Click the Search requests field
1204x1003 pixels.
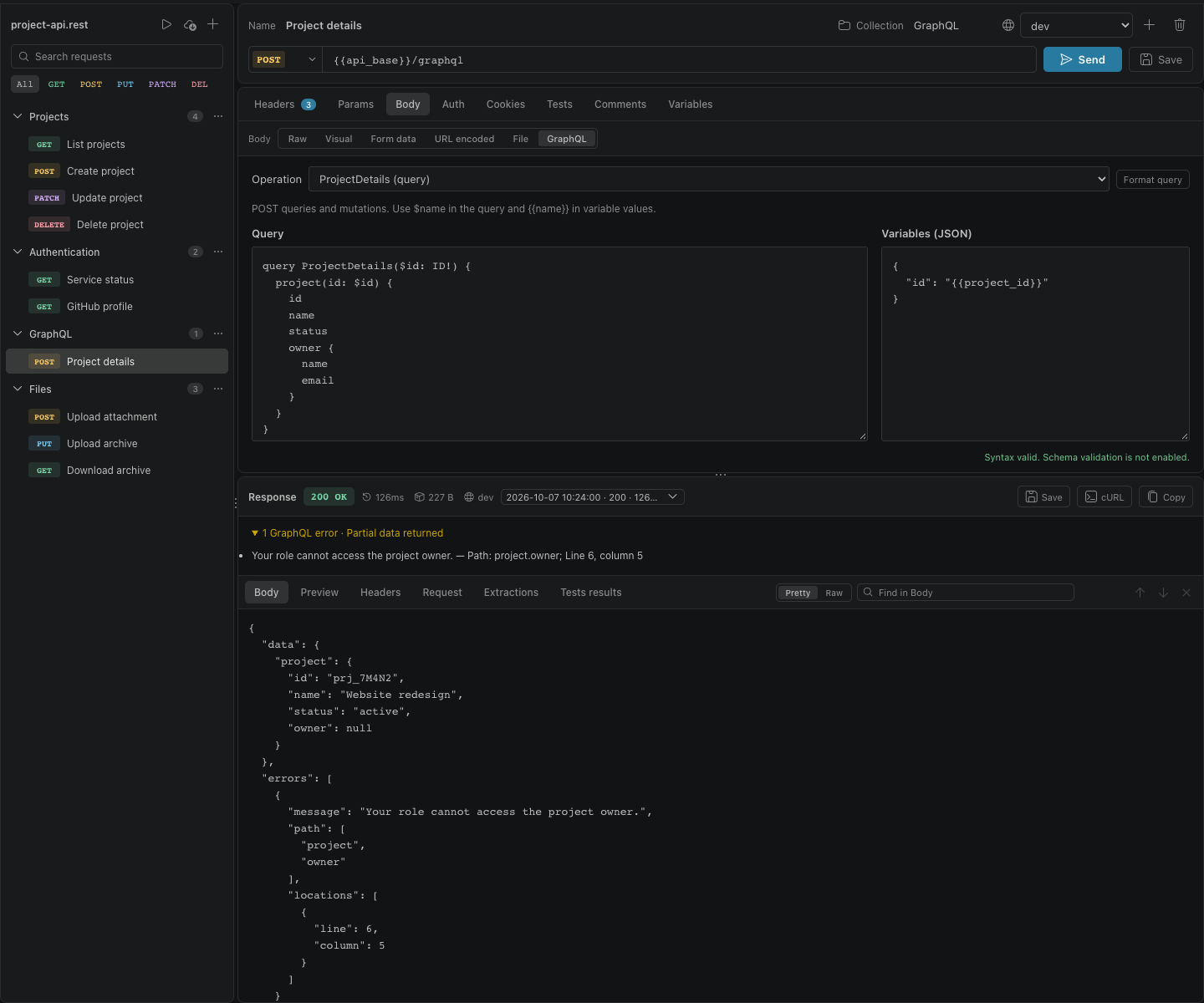tap(117, 56)
